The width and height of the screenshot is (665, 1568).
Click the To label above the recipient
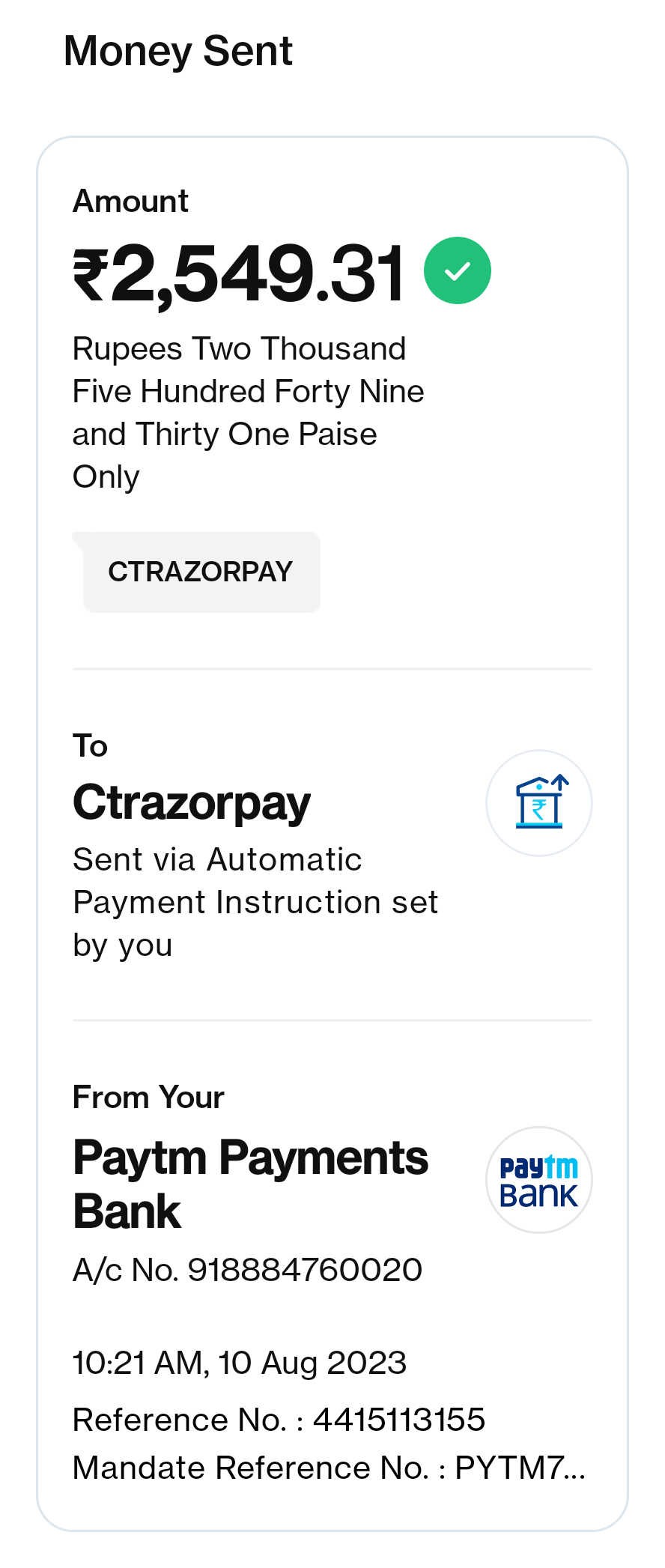point(91,746)
